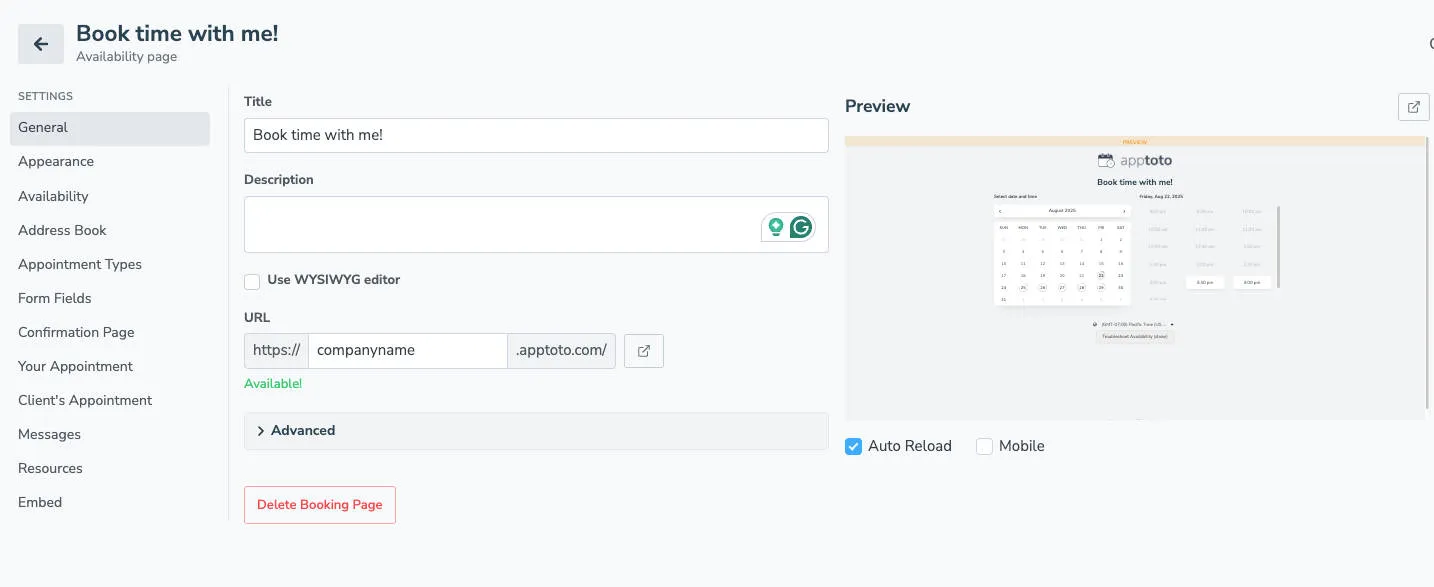Screen dimensions: 1434x587
Task: Click the next month arrow in the preview calendar
Action: (x=1124, y=210)
